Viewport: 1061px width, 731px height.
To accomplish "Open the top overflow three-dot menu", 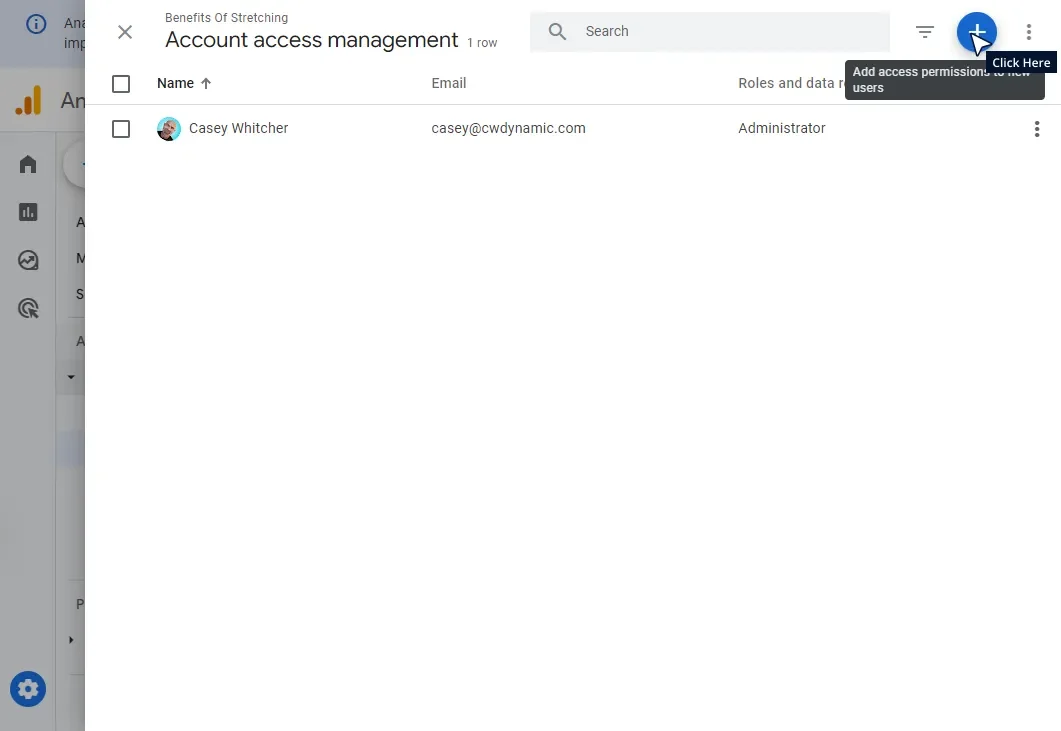I will (1029, 31).
